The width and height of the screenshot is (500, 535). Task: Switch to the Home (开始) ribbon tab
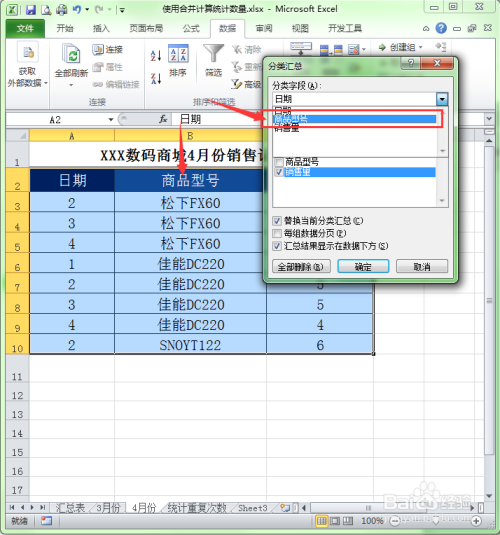coord(65,29)
